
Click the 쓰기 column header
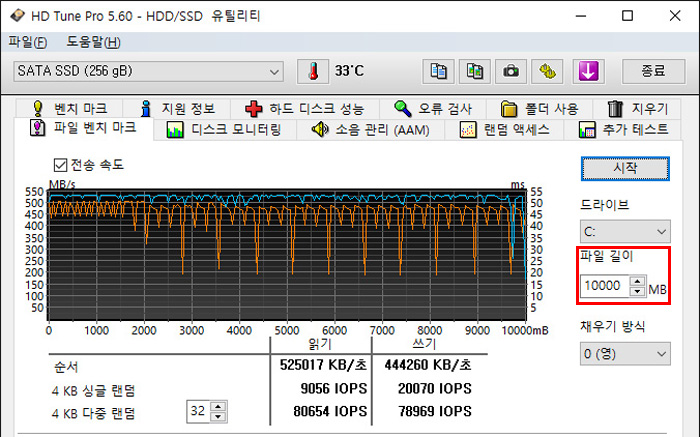[x=424, y=344]
